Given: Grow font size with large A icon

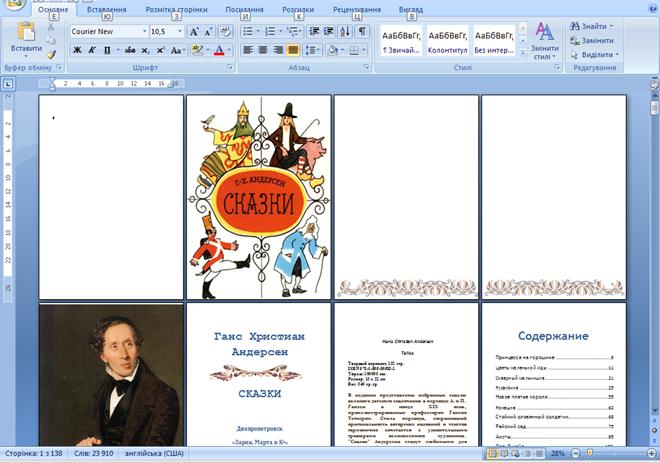Looking at the screenshot, I should tap(194, 32).
